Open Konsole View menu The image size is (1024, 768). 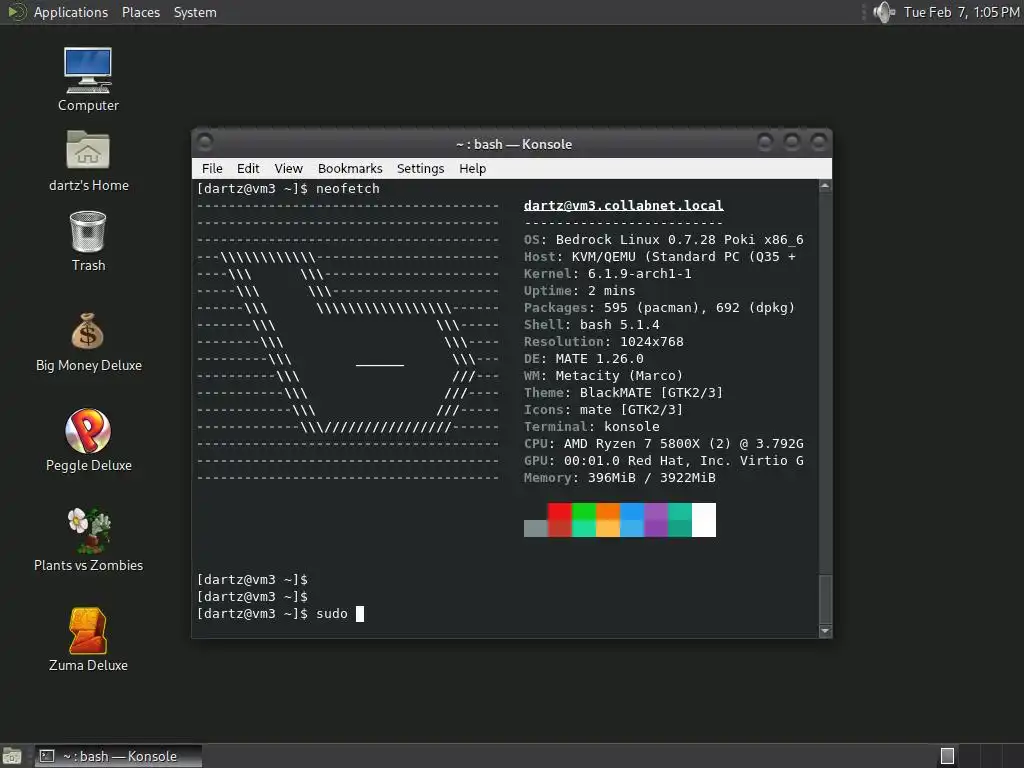pos(288,168)
